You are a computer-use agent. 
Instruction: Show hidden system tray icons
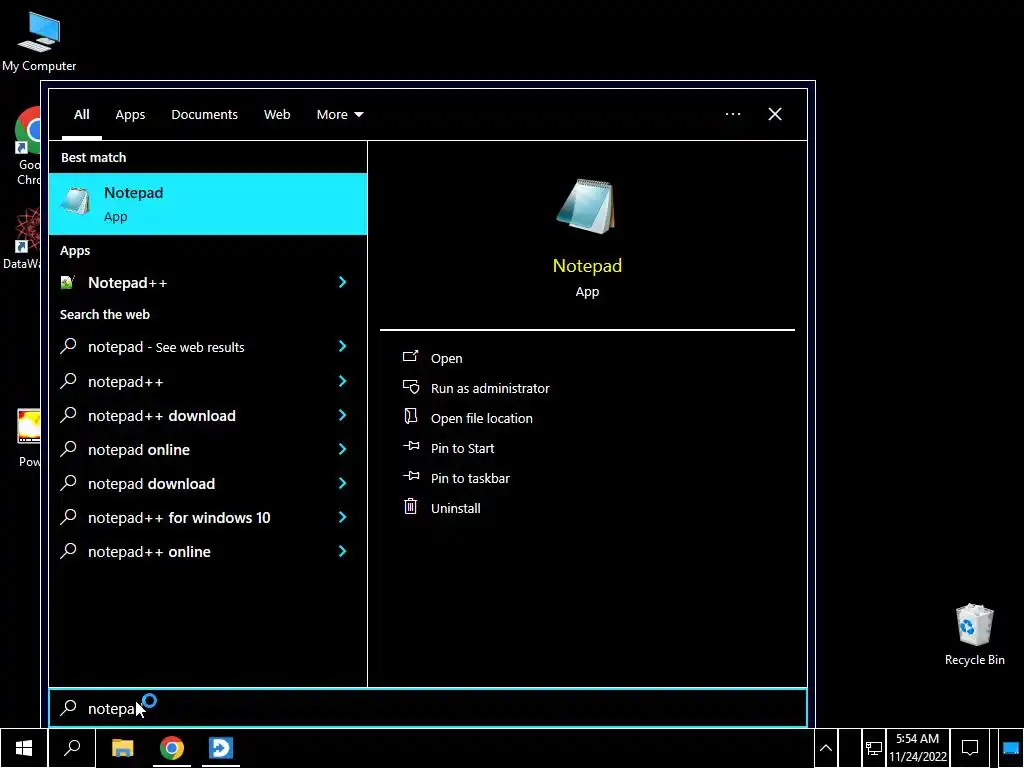825,748
